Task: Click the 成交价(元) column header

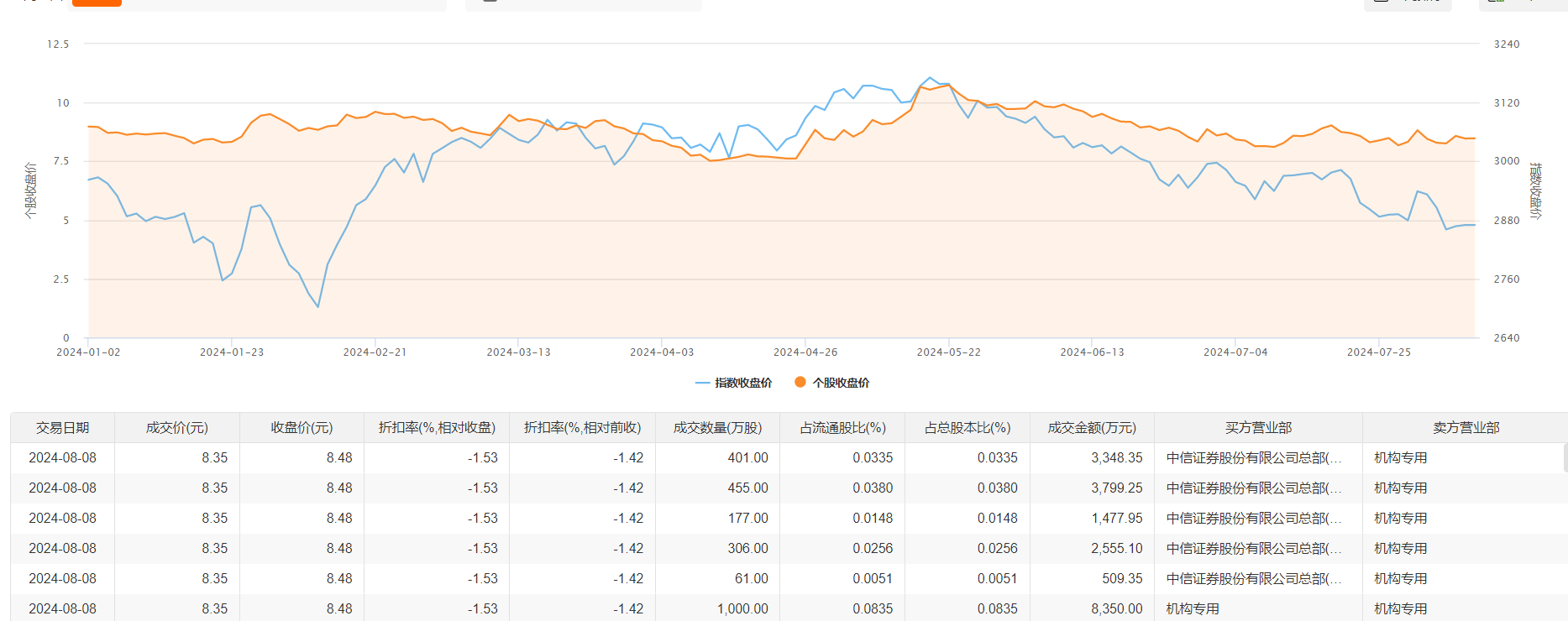Action: pyautogui.click(x=176, y=428)
